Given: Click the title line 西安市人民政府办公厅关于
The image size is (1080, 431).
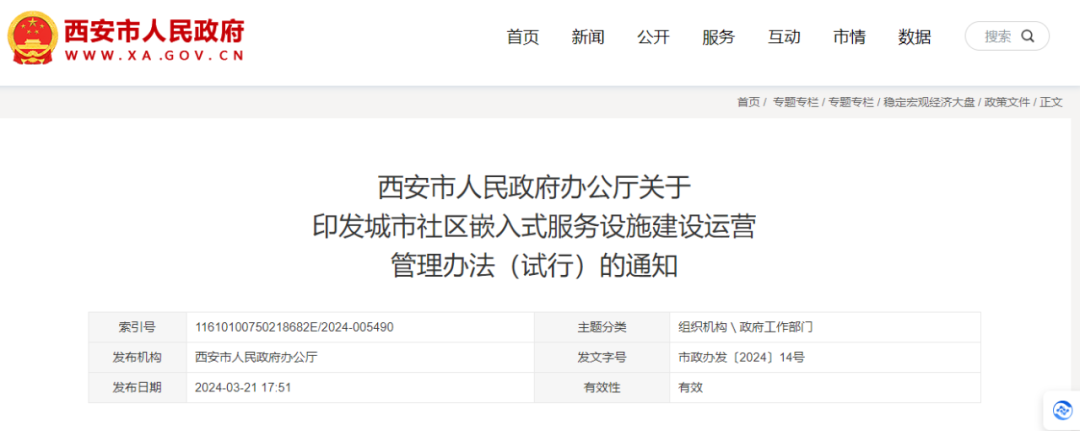Looking at the screenshot, I should pos(534,187).
